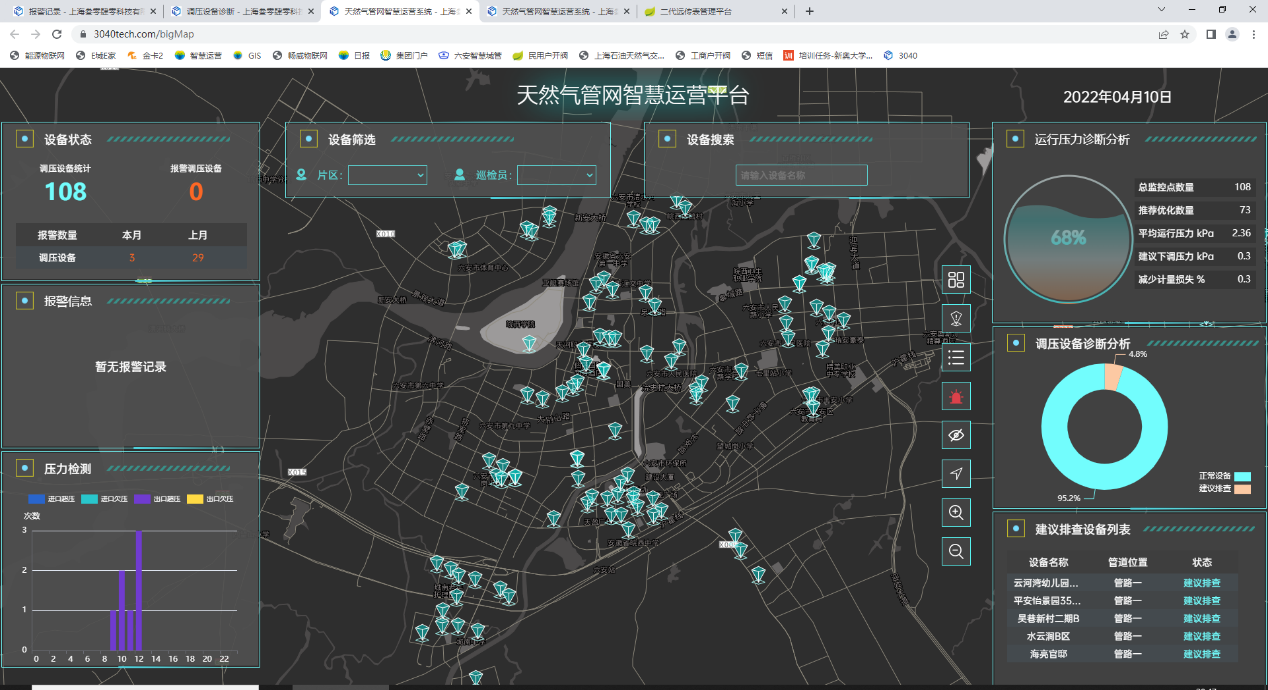Click the grid dashboard layout icon

pos(956,280)
